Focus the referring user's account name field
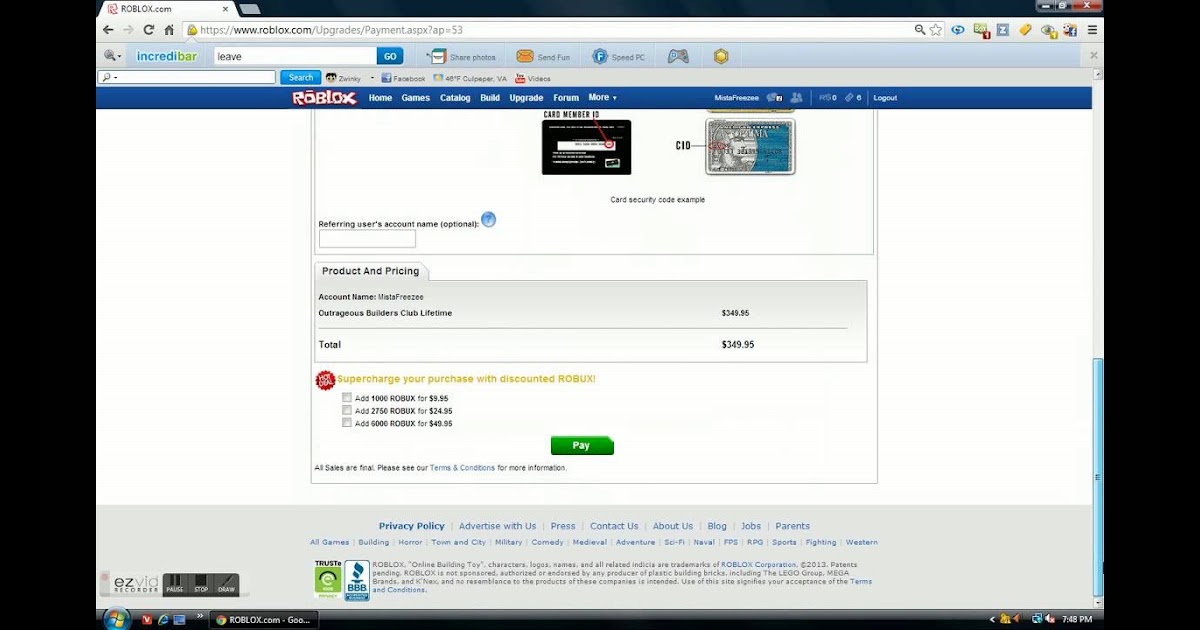Viewport: 1200px width, 630px height. click(367, 239)
